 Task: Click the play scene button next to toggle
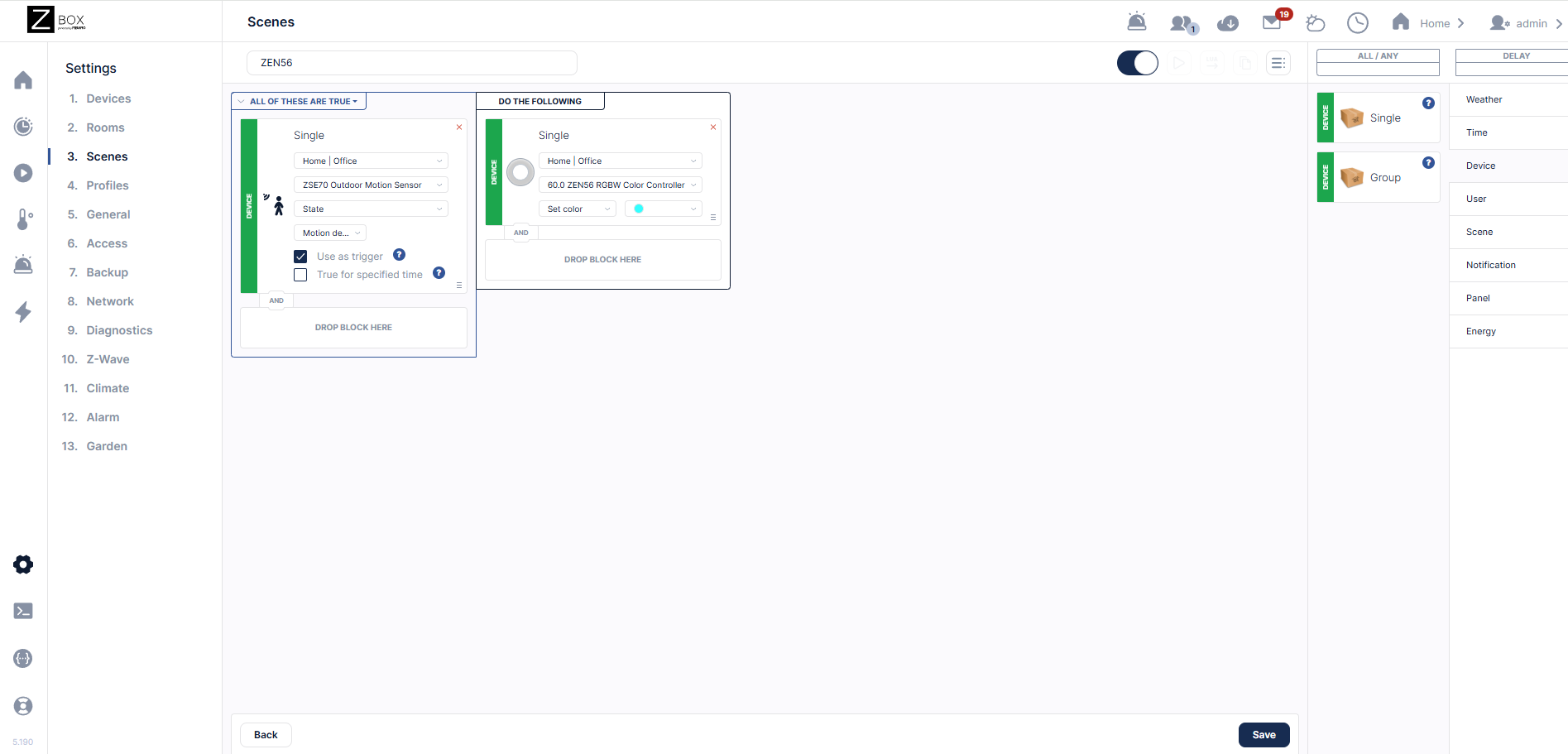pyautogui.click(x=1179, y=63)
